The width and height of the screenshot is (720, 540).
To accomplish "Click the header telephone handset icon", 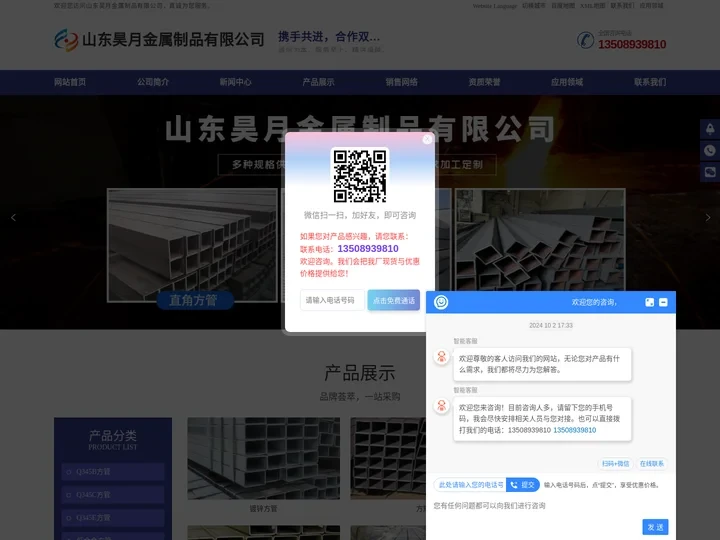I will point(585,40).
